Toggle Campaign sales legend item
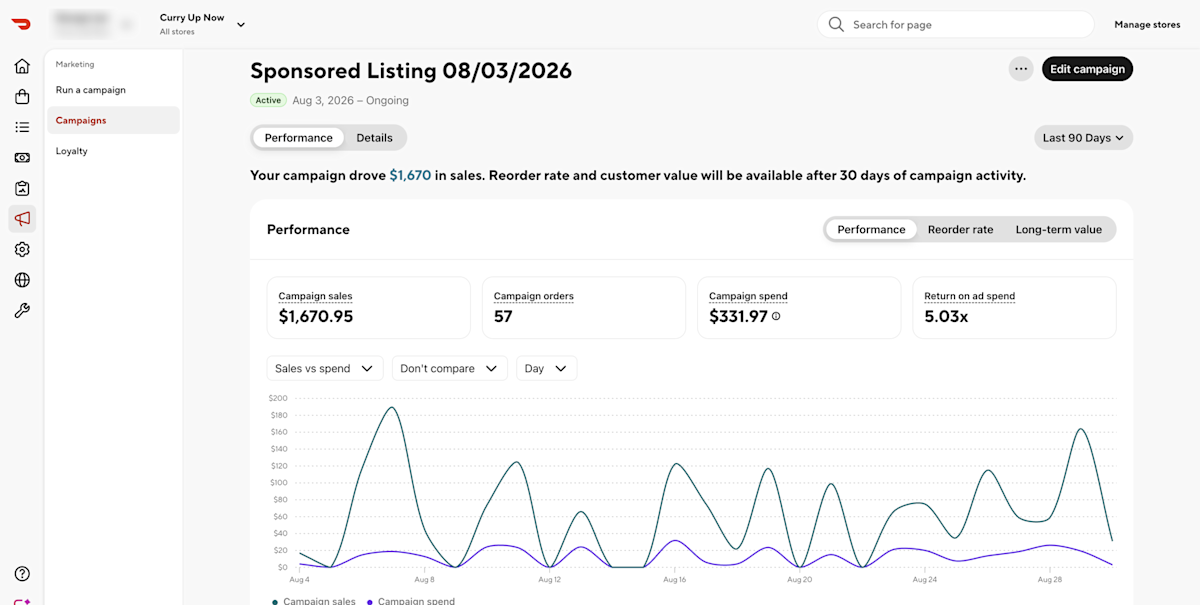 point(313,601)
